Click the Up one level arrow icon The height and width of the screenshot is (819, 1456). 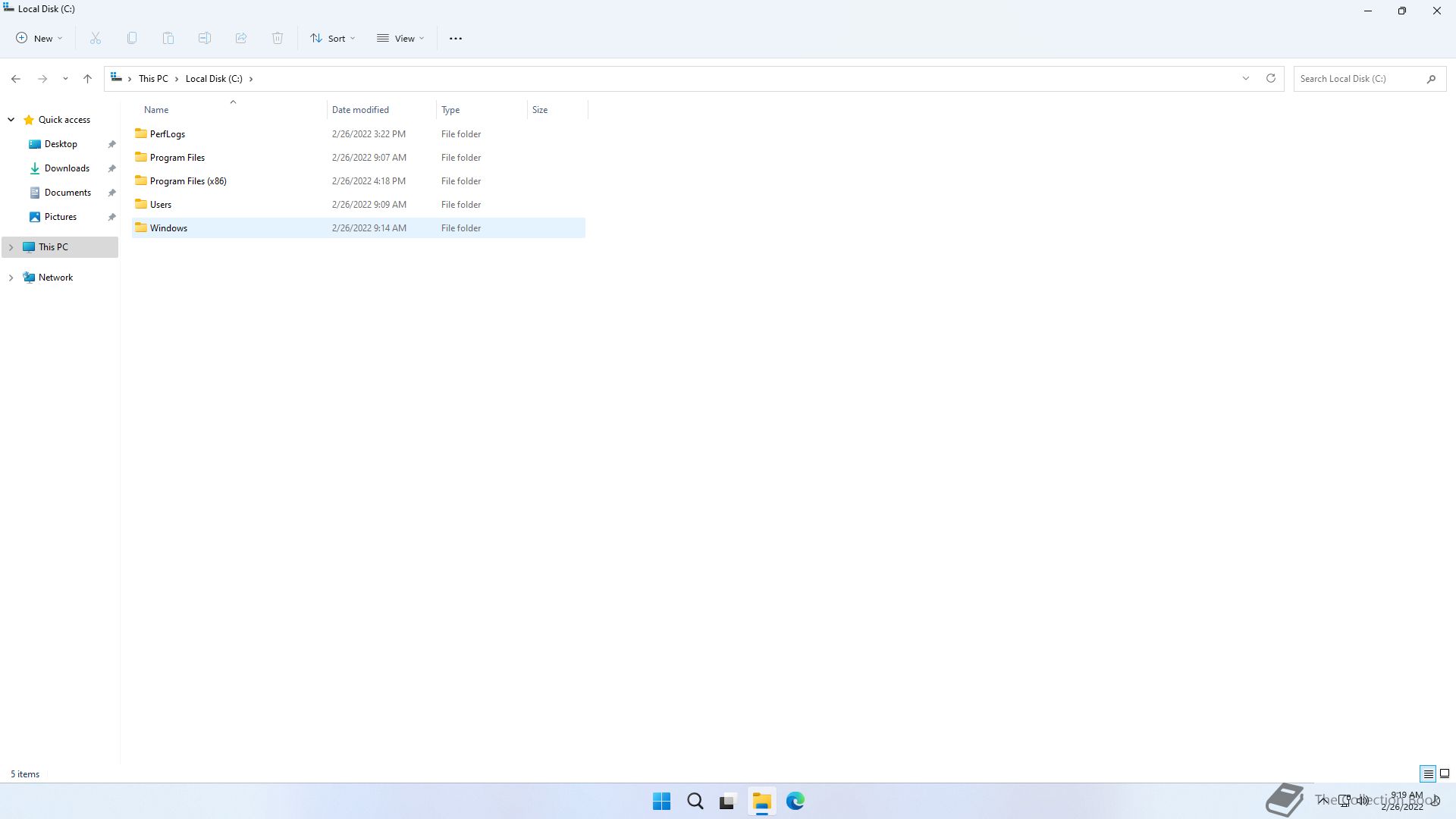87,78
